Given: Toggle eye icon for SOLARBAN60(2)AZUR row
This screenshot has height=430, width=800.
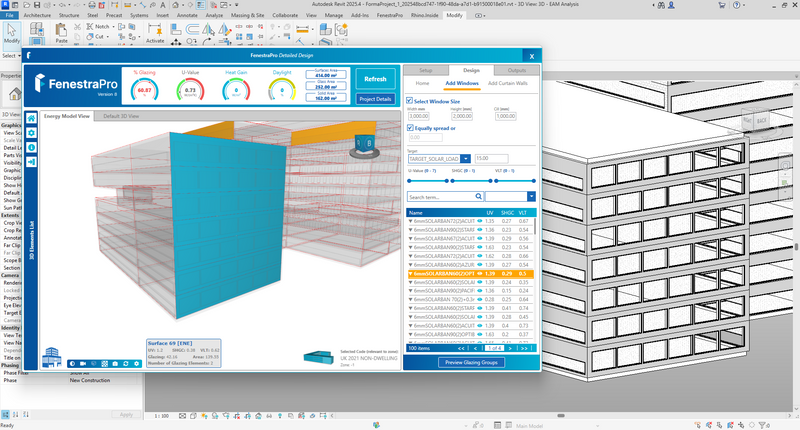Looking at the screenshot, I should point(480,265).
